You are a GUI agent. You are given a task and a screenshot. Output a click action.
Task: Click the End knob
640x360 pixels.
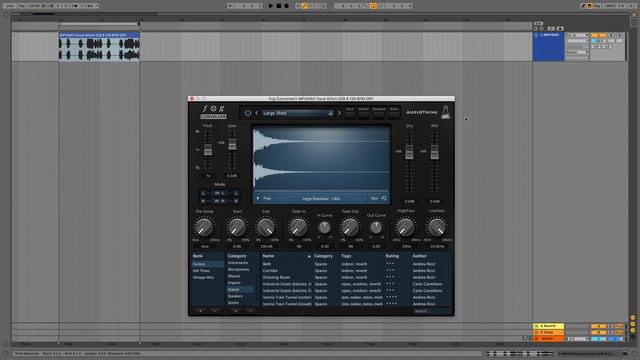(x=266, y=227)
